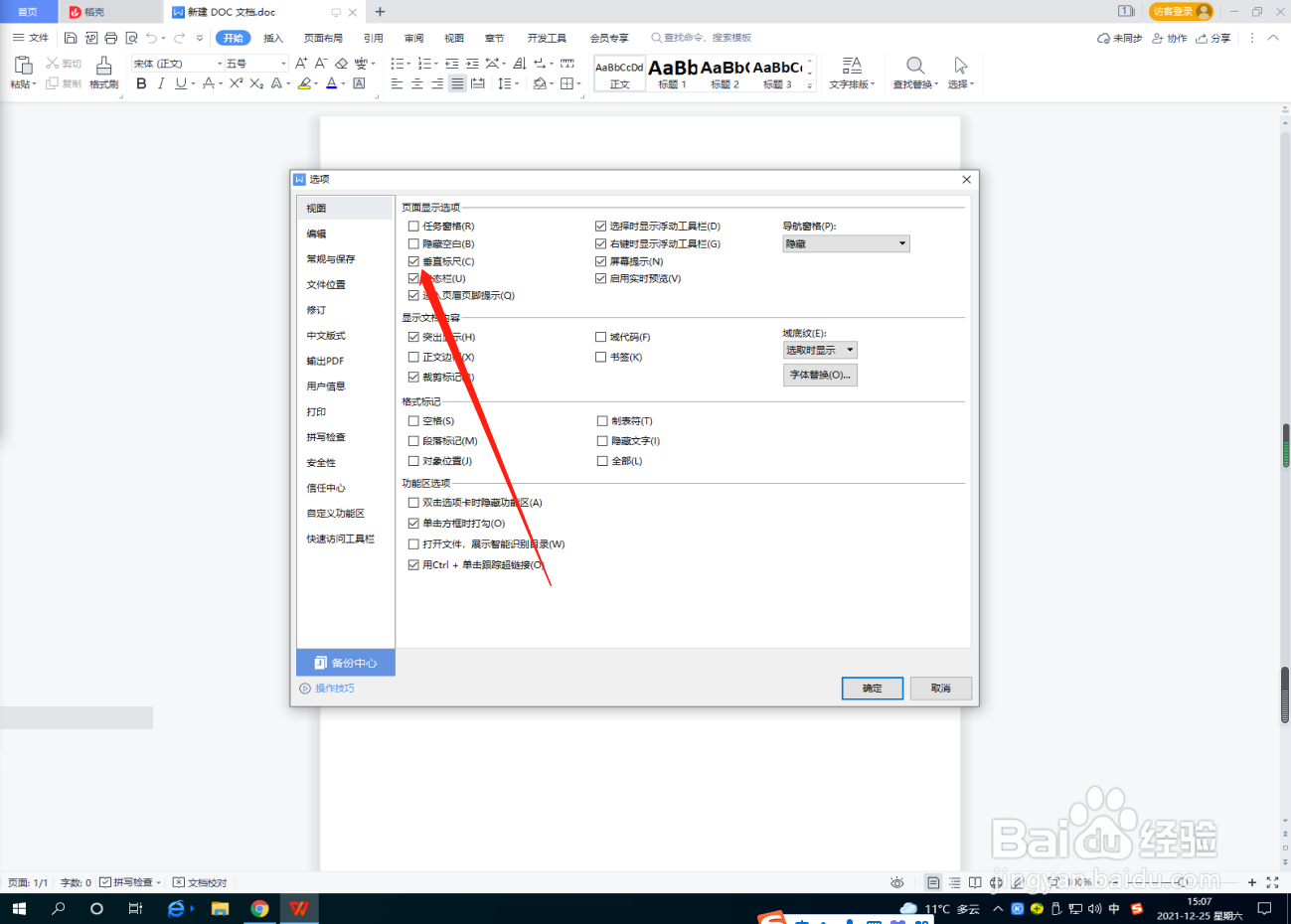
Task: Expand the styles gallery more arrow
Action: tap(810, 86)
